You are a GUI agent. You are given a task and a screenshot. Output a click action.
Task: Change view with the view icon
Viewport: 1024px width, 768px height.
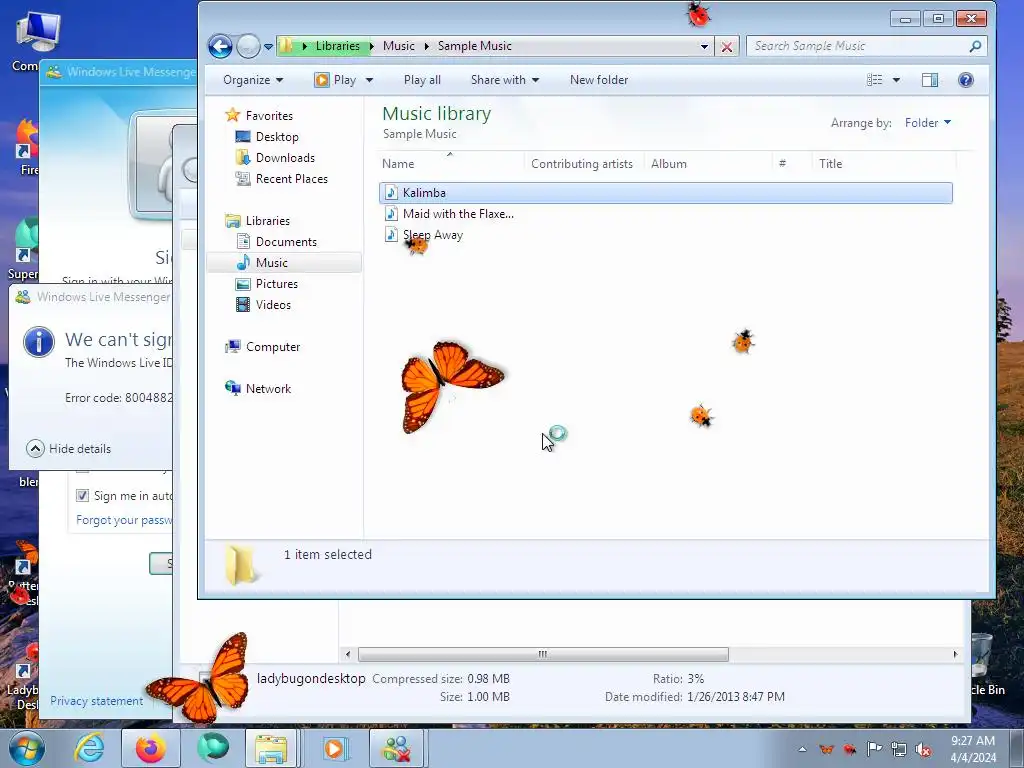tap(874, 80)
